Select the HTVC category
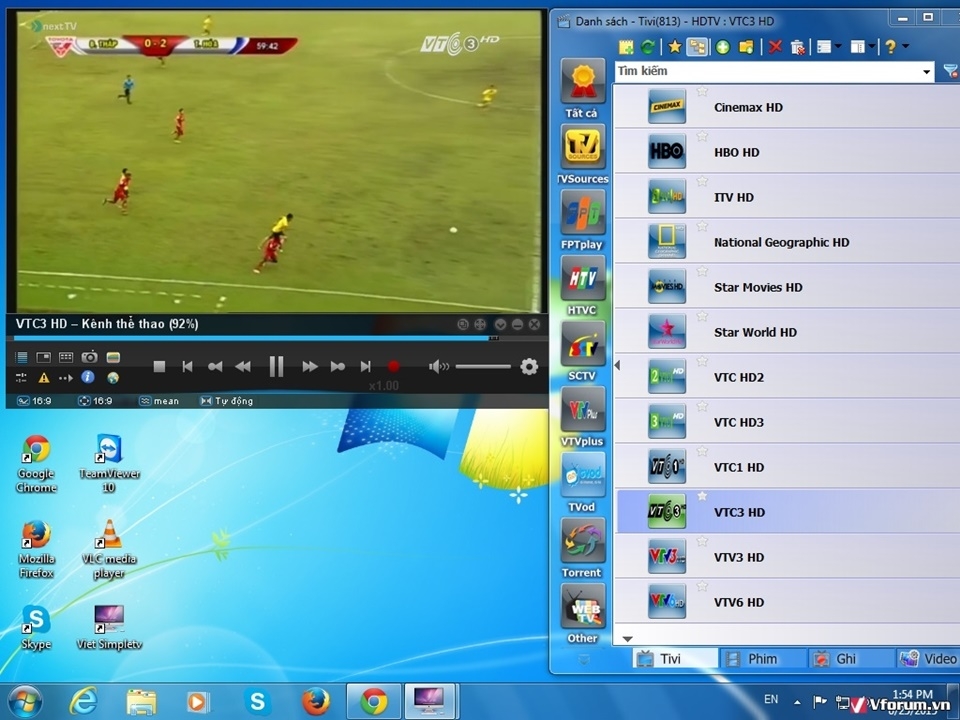 coord(582,285)
